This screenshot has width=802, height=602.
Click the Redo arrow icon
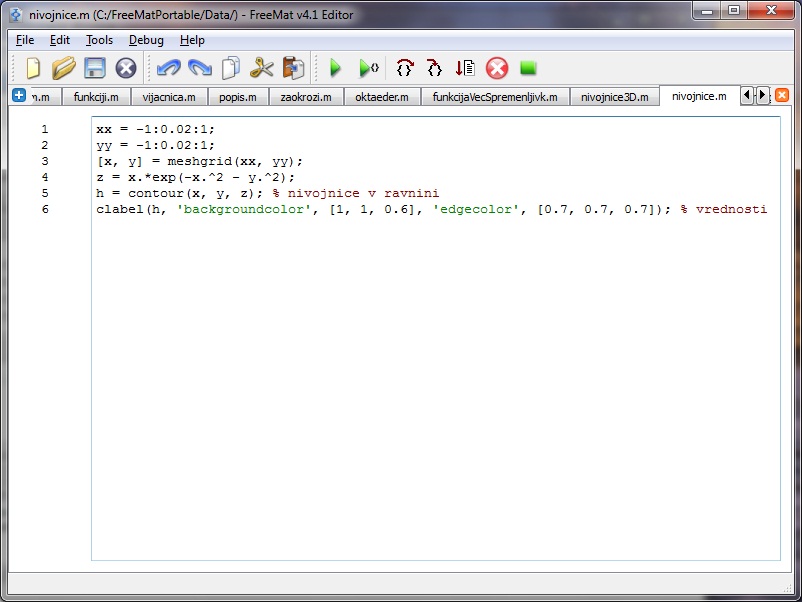[200, 68]
